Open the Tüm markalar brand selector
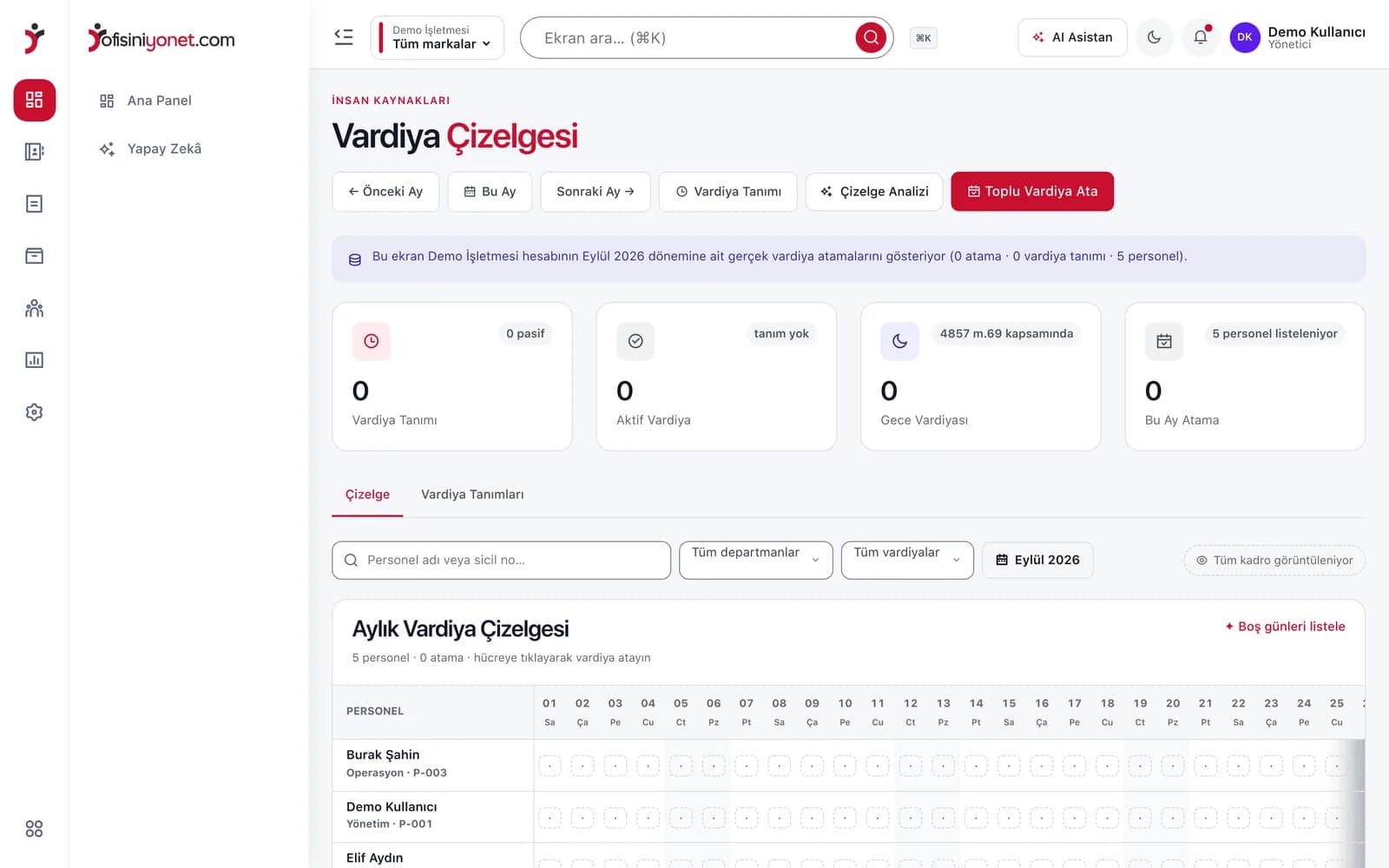 (438, 37)
